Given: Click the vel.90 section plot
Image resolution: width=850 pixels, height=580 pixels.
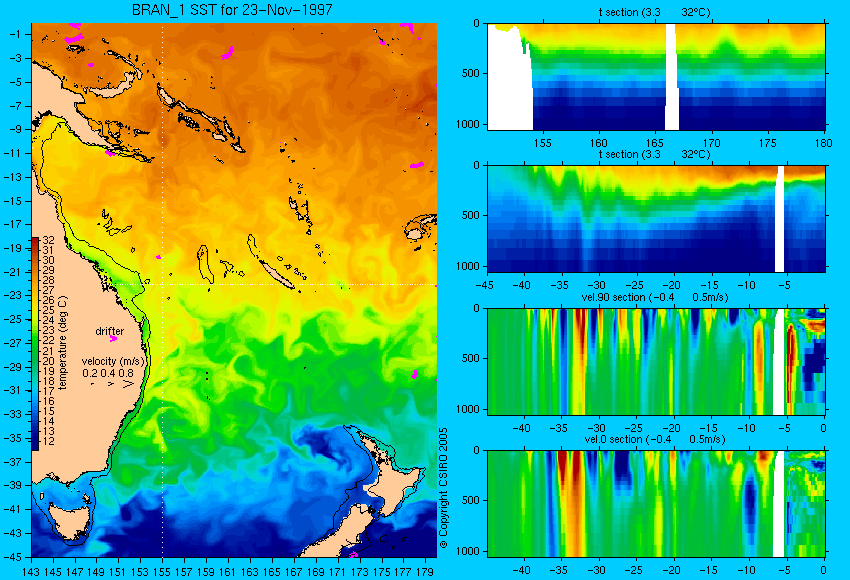Looking at the screenshot, I should pyautogui.click(x=656, y=362).
